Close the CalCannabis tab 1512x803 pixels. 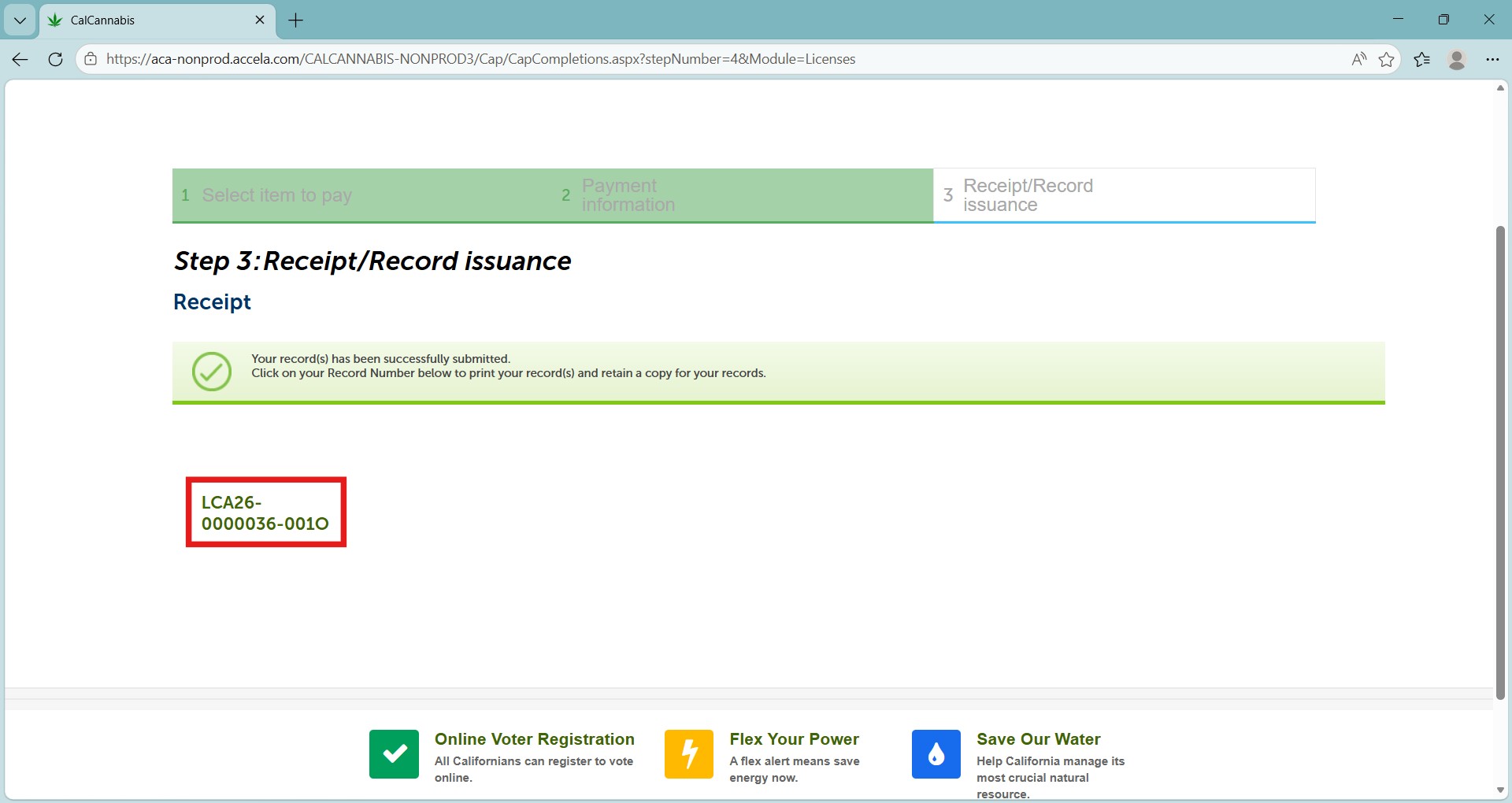[260, 20]
